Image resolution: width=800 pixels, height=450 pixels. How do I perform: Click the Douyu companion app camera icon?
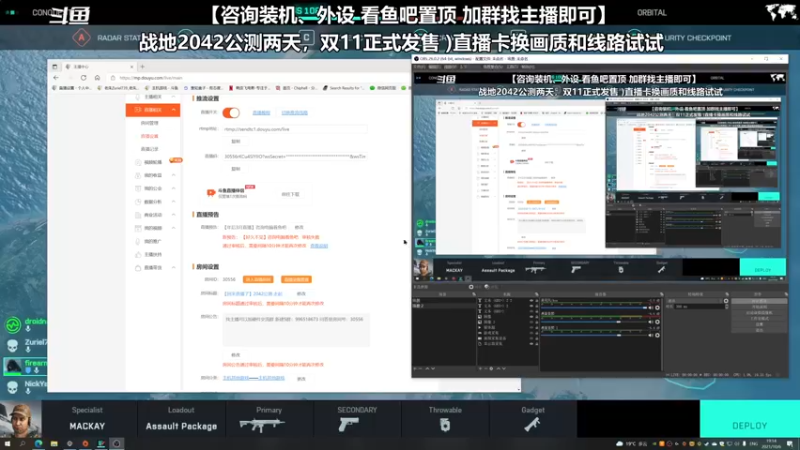pyautogui.click(x=211, y=192)
